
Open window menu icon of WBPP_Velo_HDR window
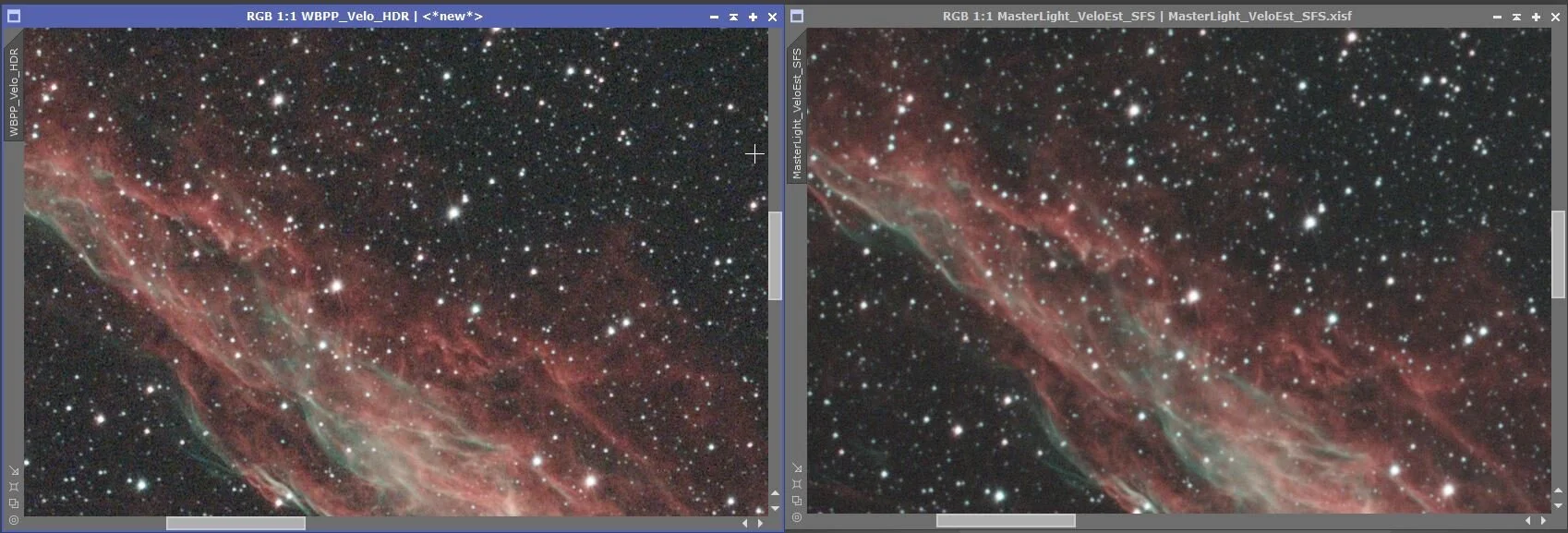point(13,16)
